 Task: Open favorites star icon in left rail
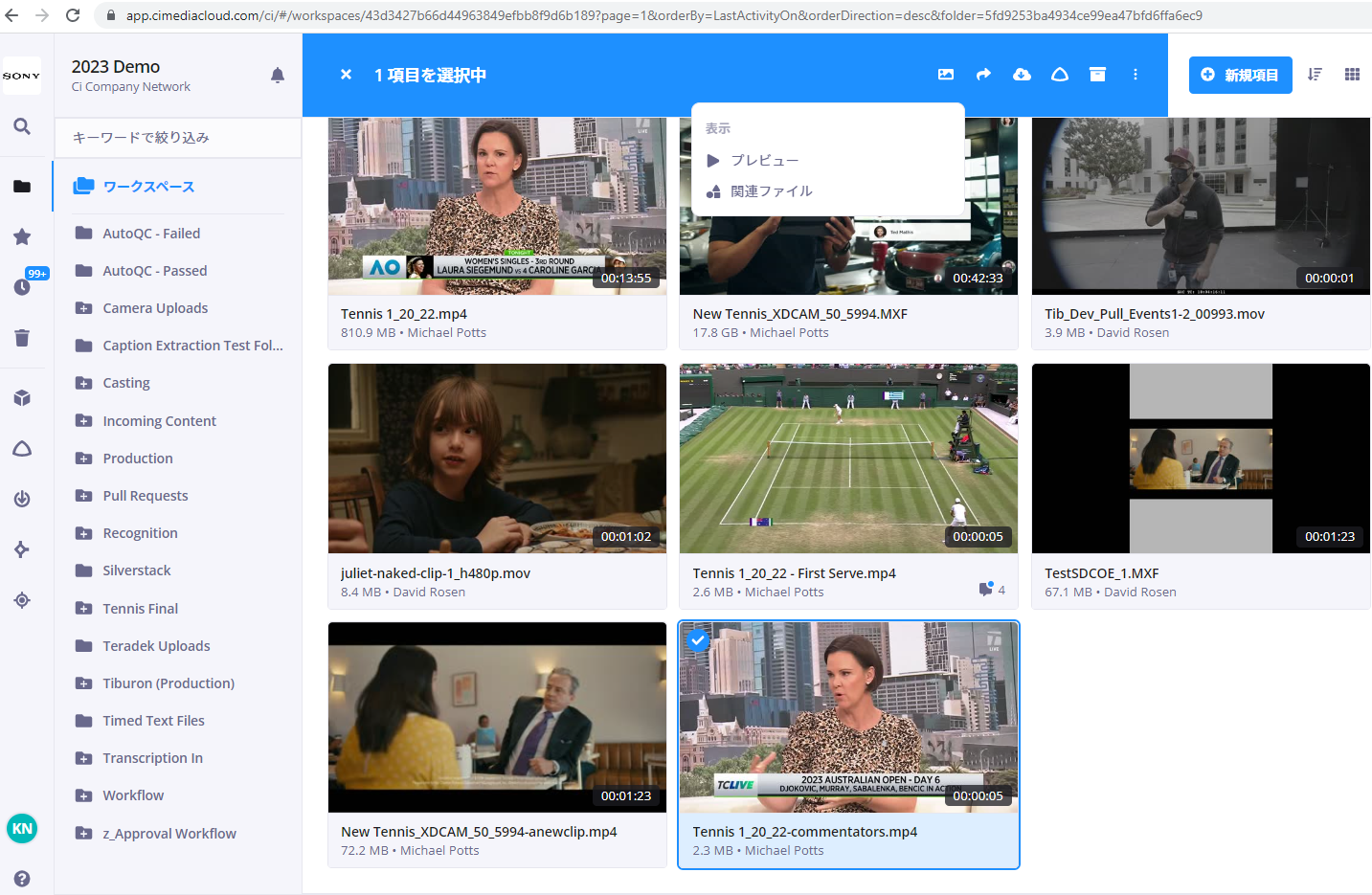click(x=22, y=236)
